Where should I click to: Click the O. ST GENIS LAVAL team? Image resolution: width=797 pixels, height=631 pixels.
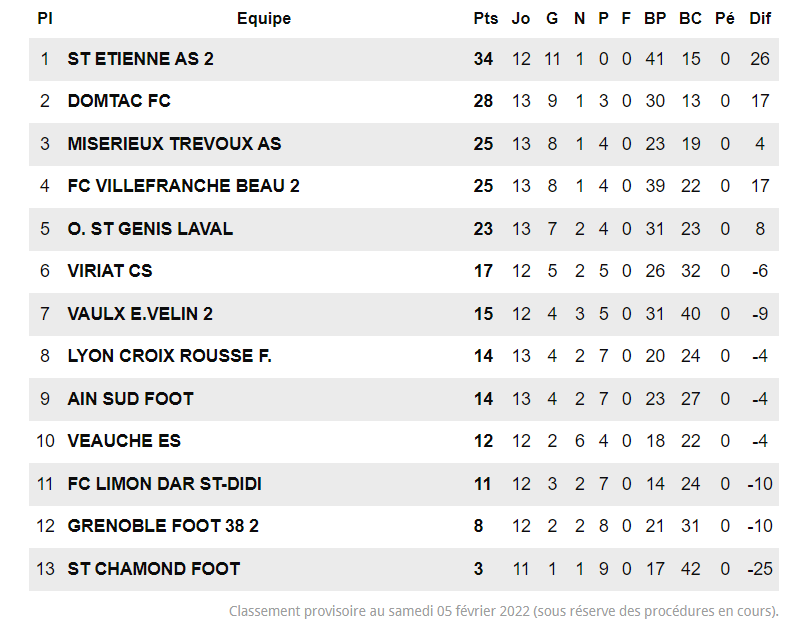click(x=150, y=229)
